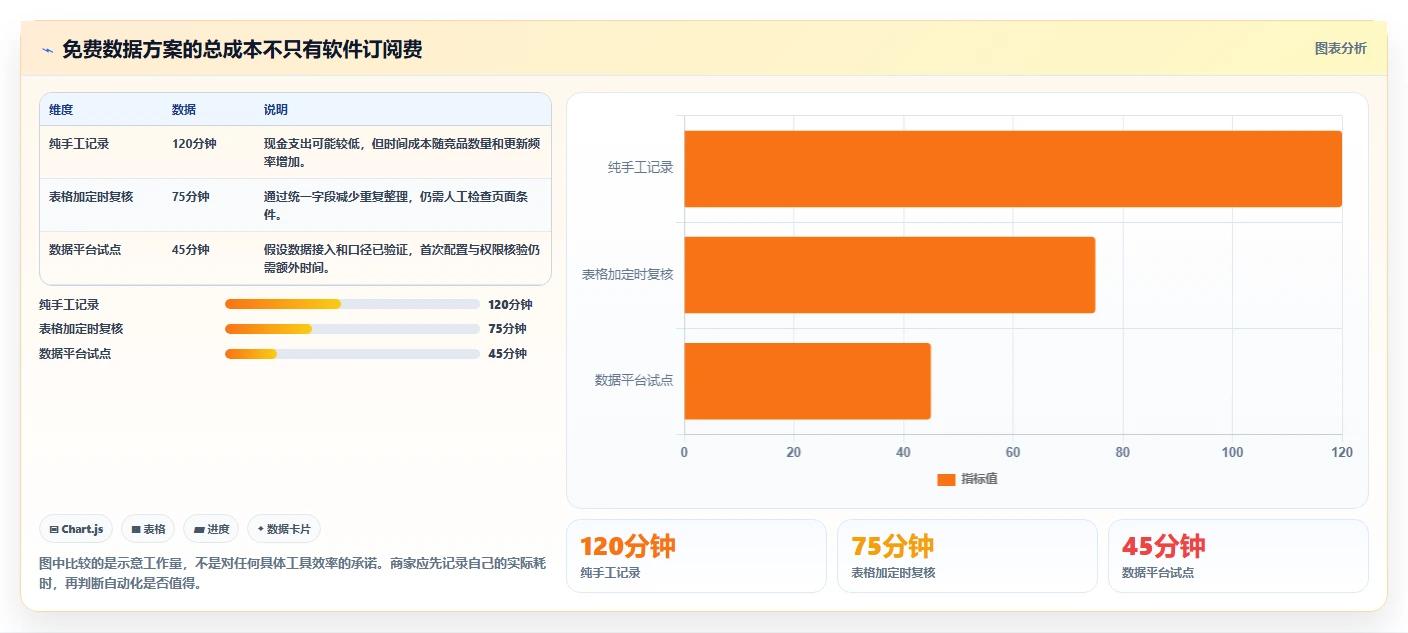Click the 75分钟 cell in the table
The width and height of the screenshot is (1408, 633).
pyautogui.click(x=191, y=197)
